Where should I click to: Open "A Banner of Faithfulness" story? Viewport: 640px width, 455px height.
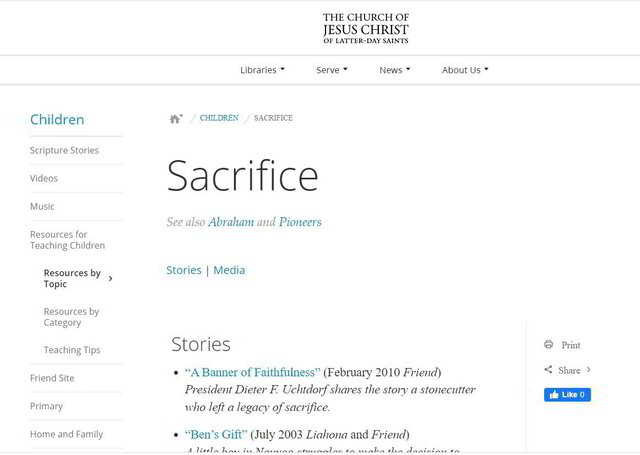(x=252, y=372)
